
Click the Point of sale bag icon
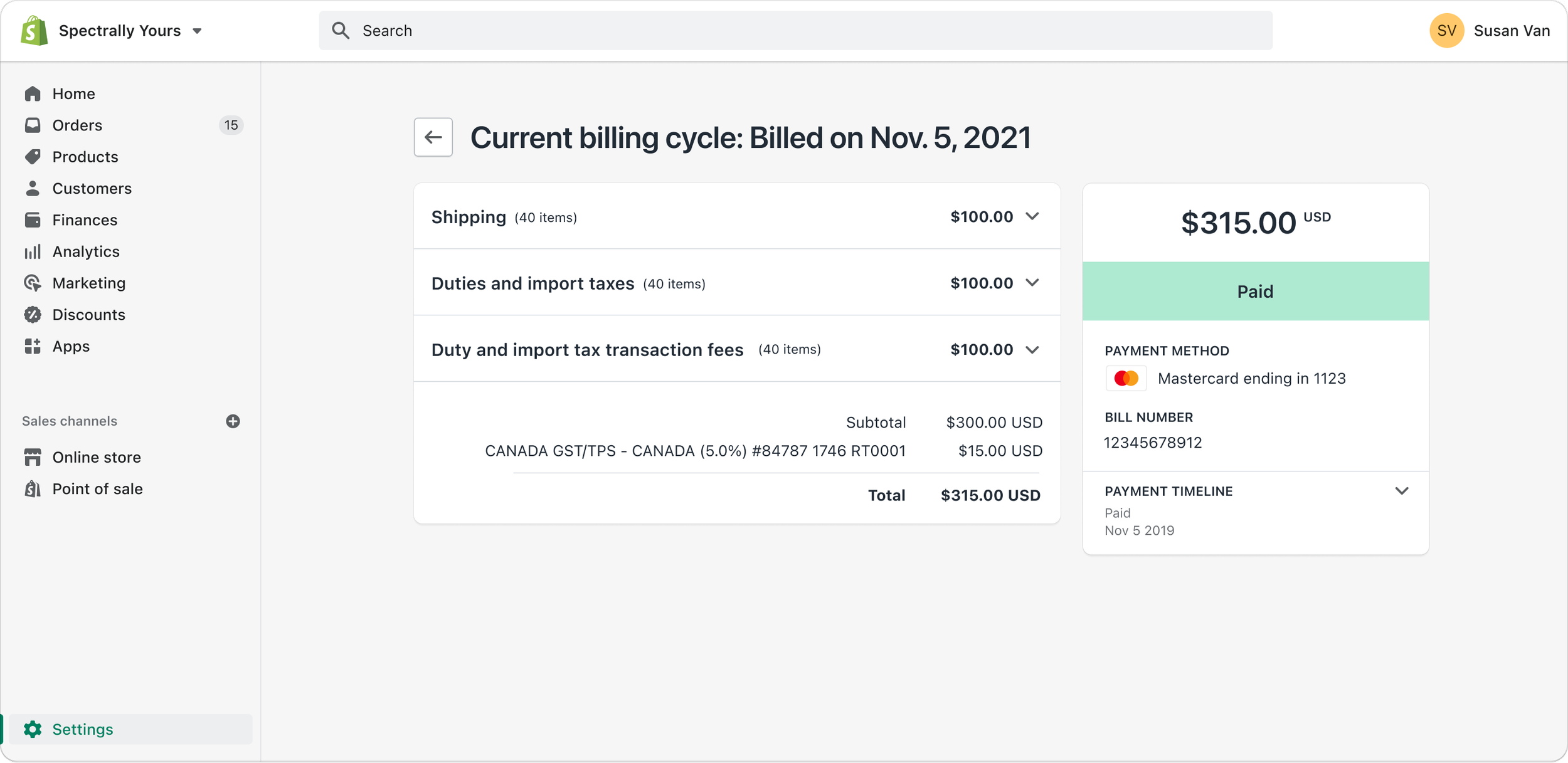pos(33,489)
